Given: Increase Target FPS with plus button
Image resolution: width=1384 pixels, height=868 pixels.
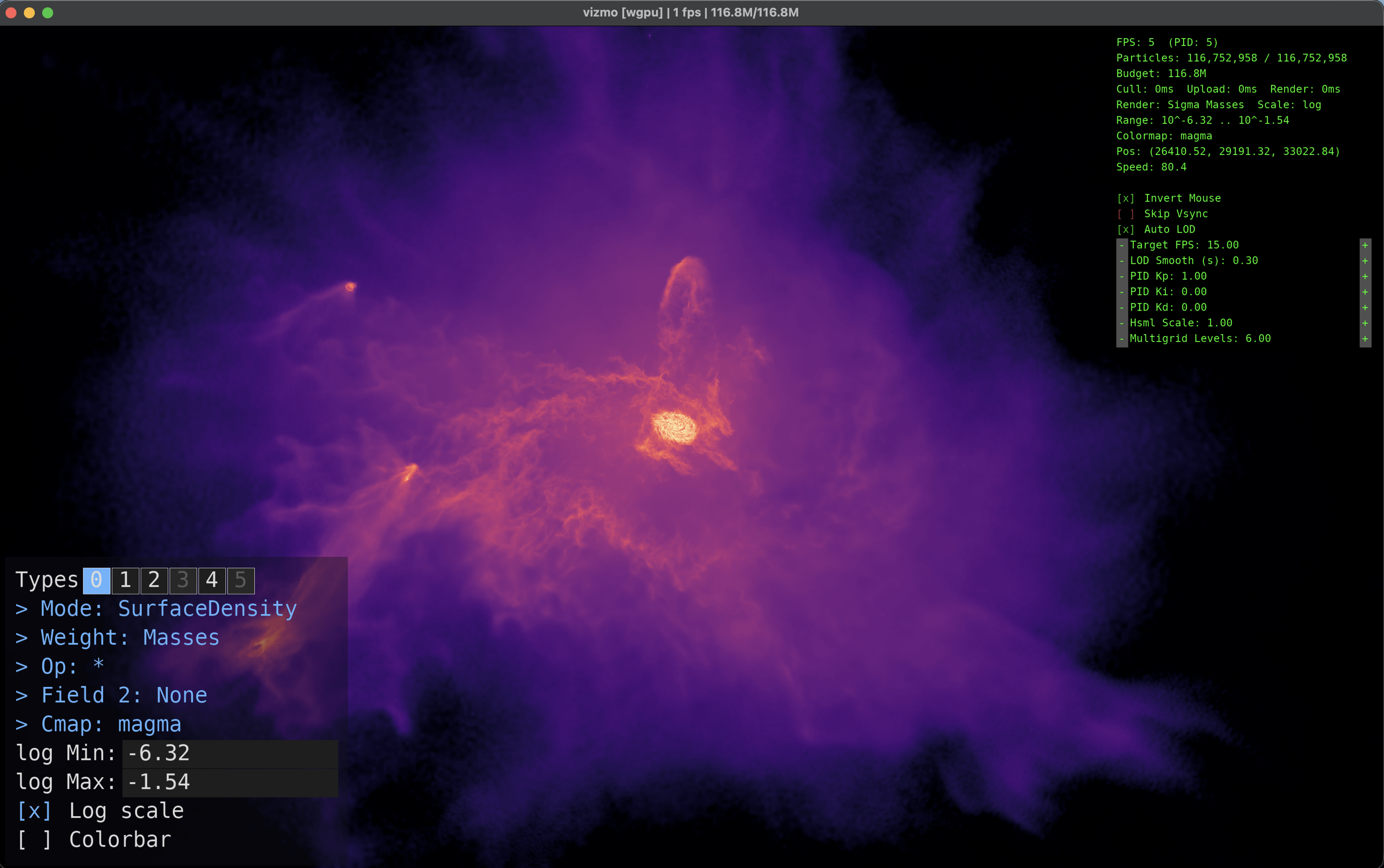Looking at the screenshot, I should (1365, 245).
